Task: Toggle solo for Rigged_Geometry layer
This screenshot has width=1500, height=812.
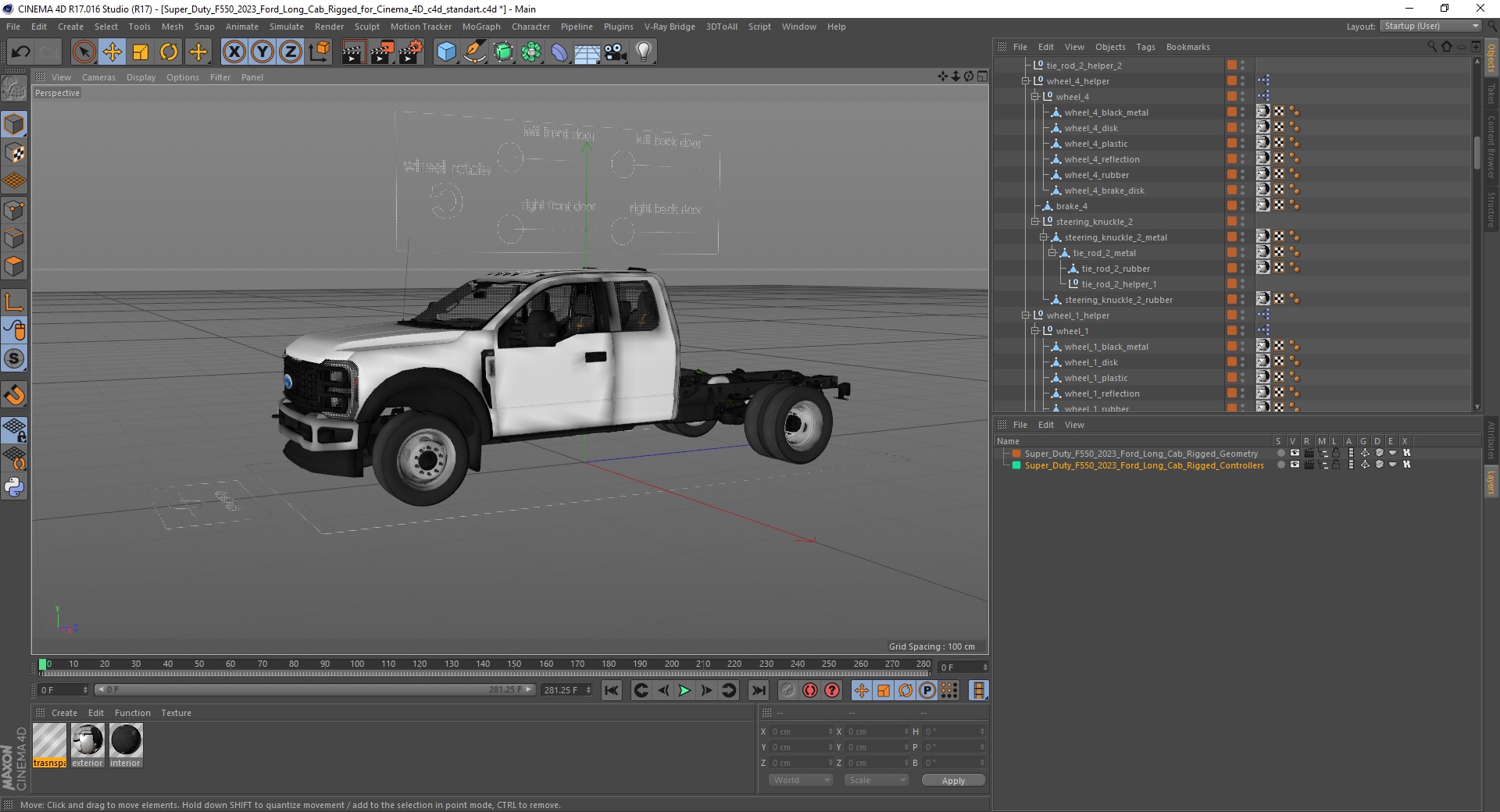Action: (x=1280, y=454)
